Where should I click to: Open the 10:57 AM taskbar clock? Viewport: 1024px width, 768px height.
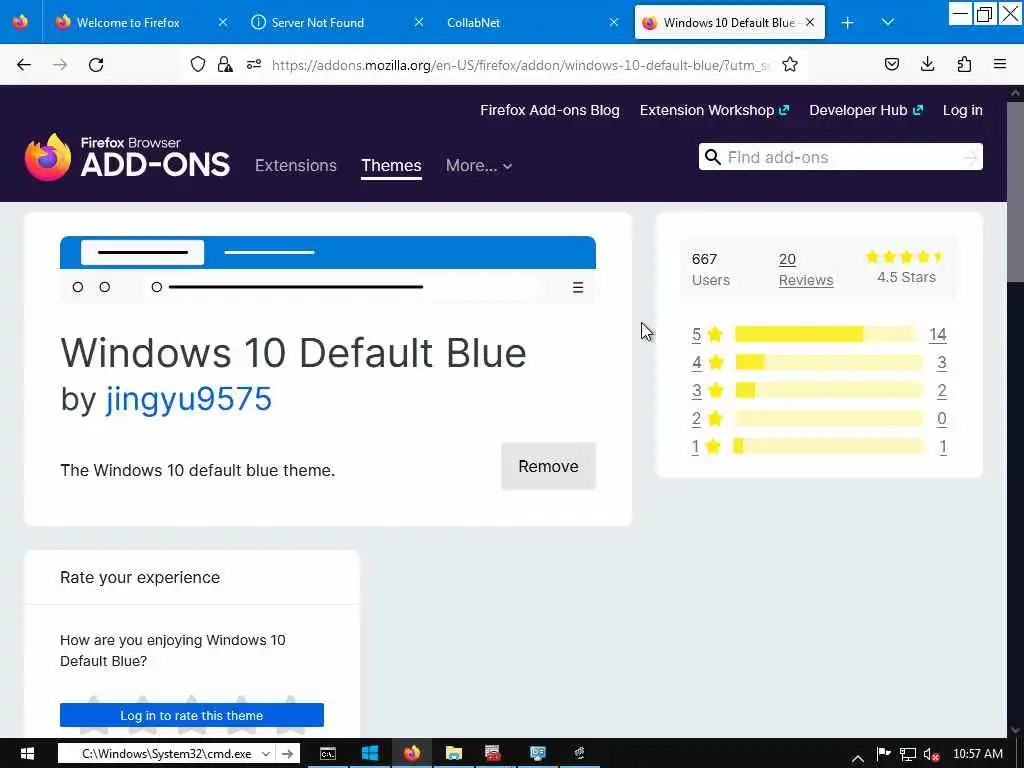978,754
